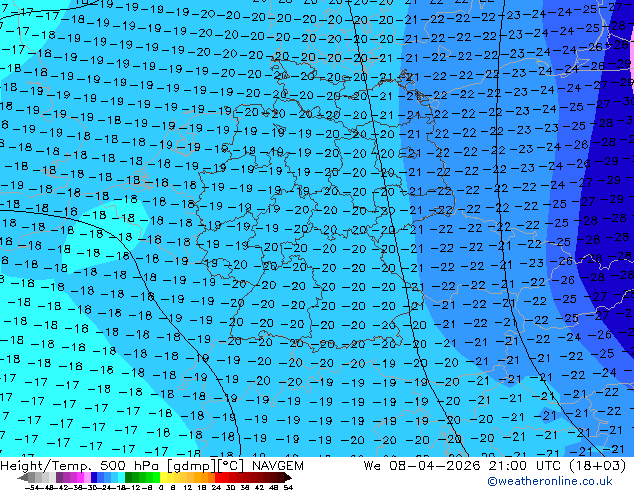Click the NAVGEM model label
634x490 pixels.
(277, 466)
